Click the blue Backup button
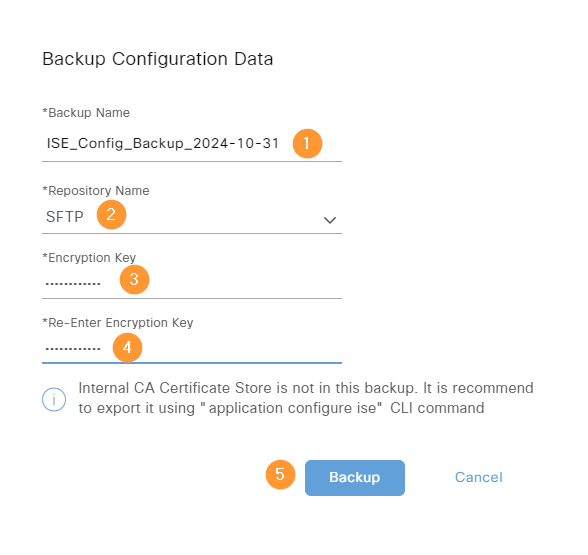This screenshot has height=555, width=588. (x=355, y=478)
